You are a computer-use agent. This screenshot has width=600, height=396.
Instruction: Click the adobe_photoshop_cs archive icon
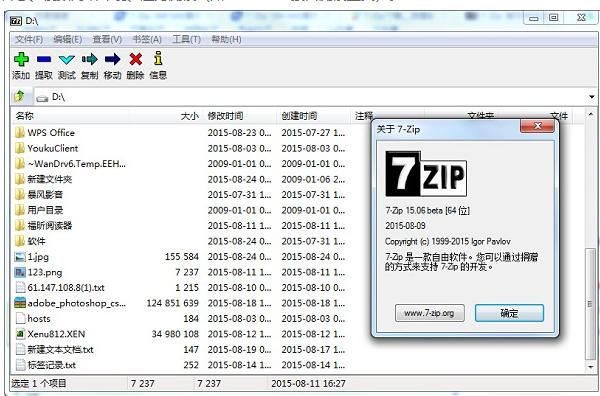[x=20, y=303]
